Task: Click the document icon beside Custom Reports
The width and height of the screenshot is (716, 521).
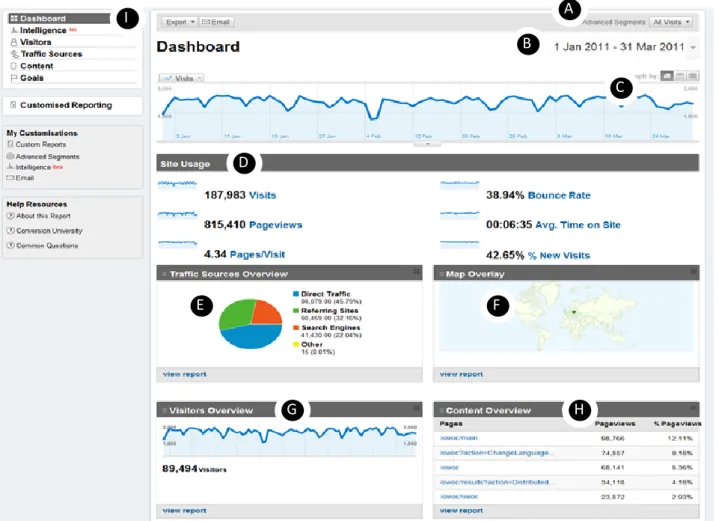Action: [x=10, y=144]
